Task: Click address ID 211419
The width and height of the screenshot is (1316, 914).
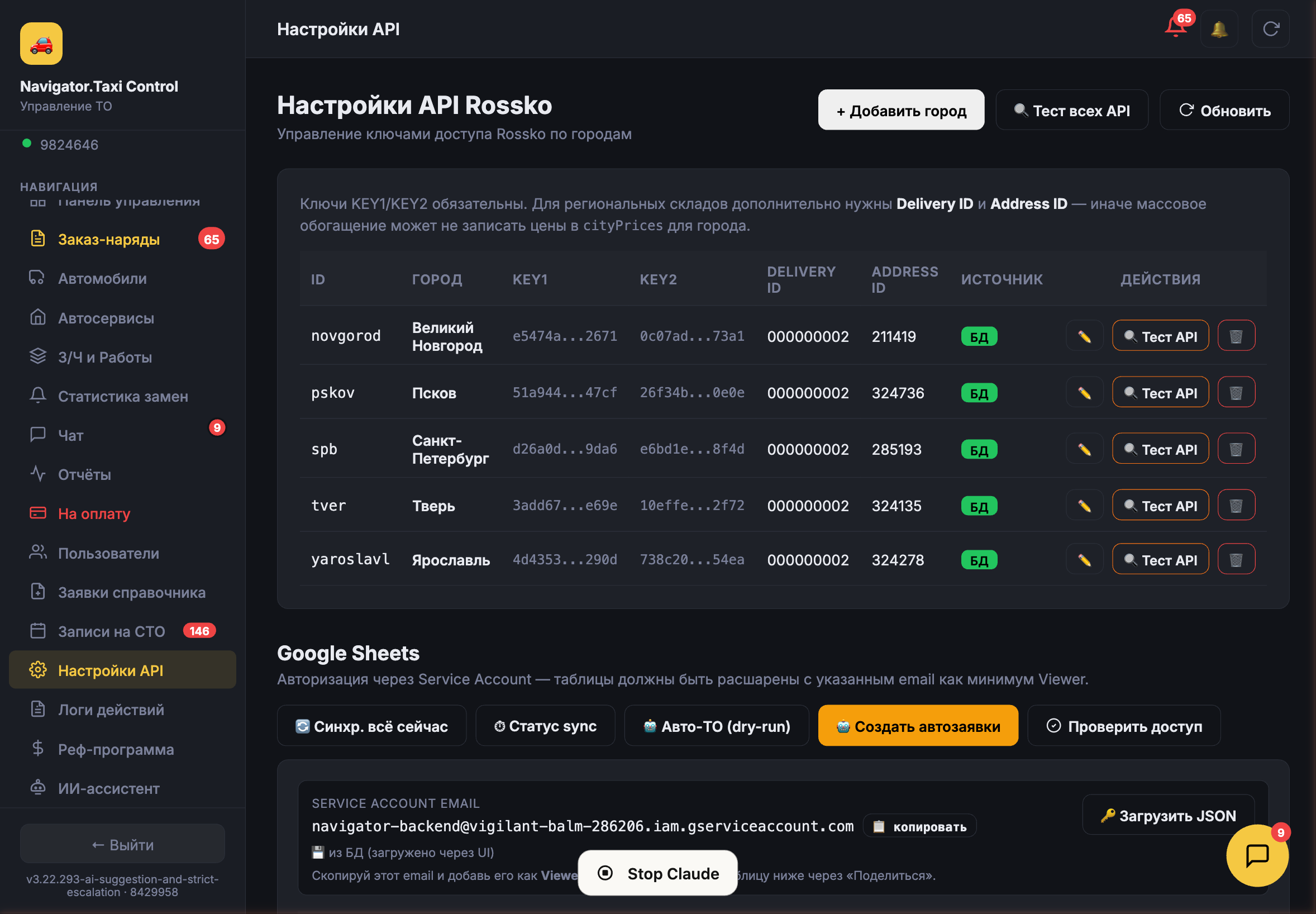Action: (894, 337)
